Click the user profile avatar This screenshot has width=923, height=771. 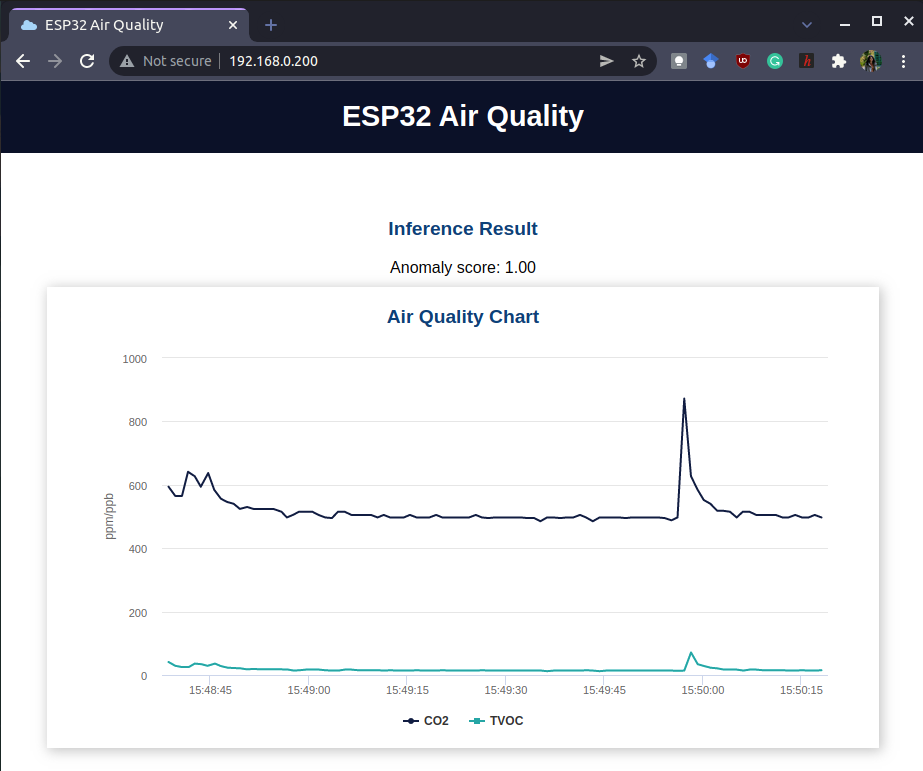point(870,61)
